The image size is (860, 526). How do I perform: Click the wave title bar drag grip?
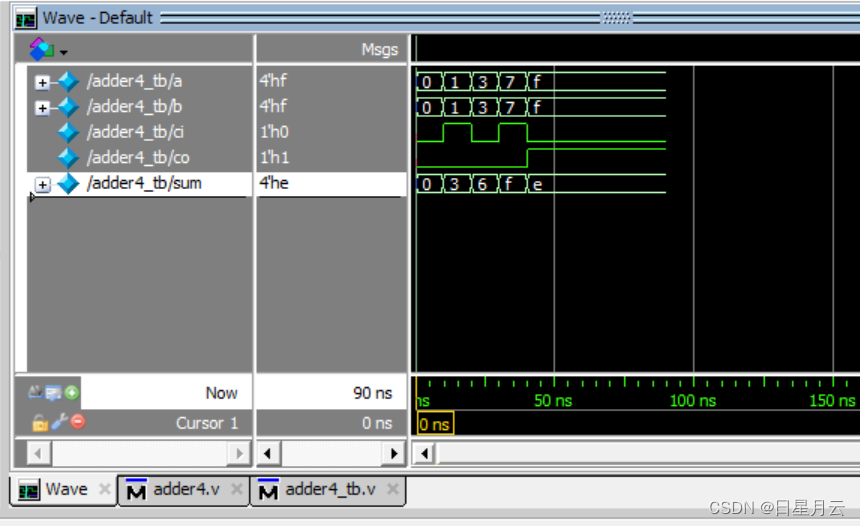pos(616,18)
